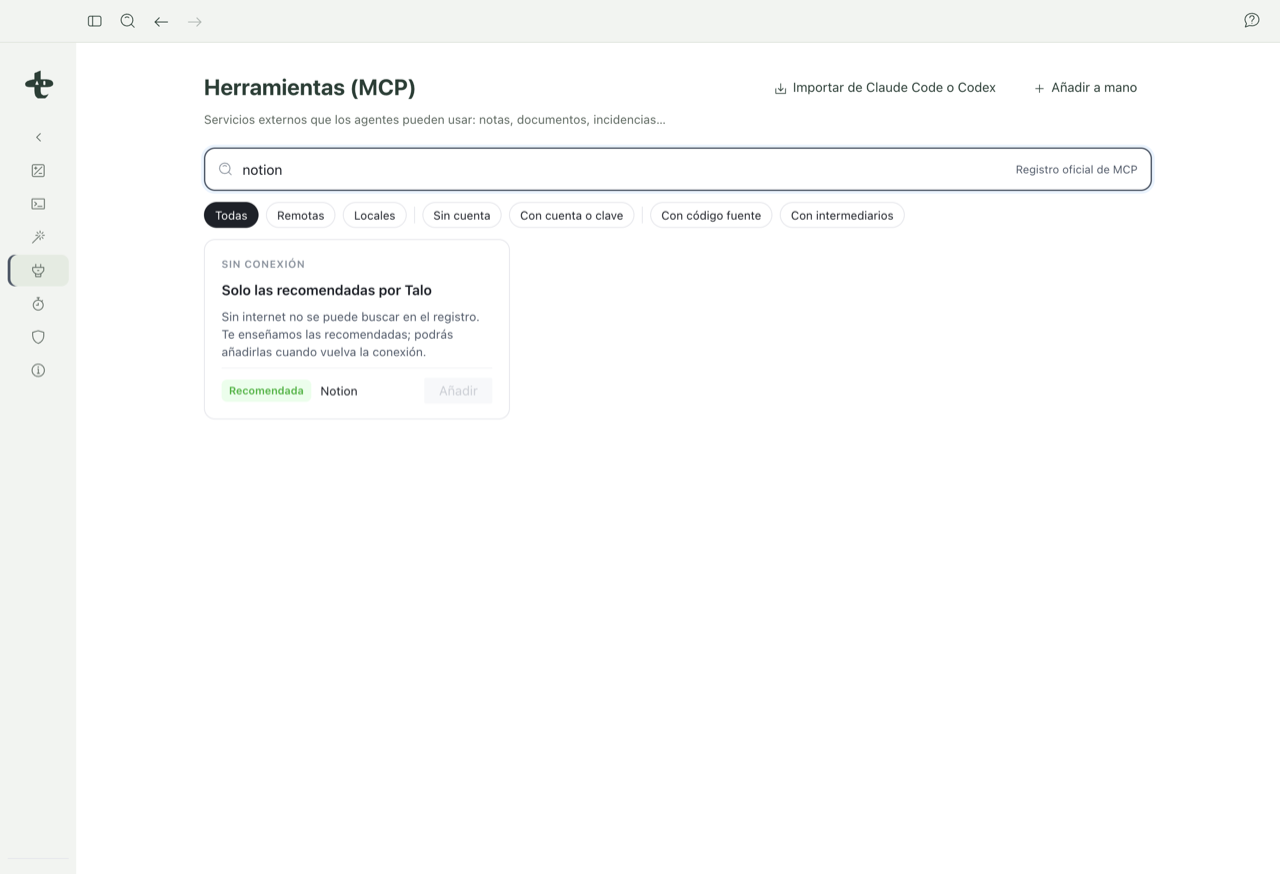Open the info section in the sidebar
This screenshot has height=874, width=1280.
click(38, 370)
